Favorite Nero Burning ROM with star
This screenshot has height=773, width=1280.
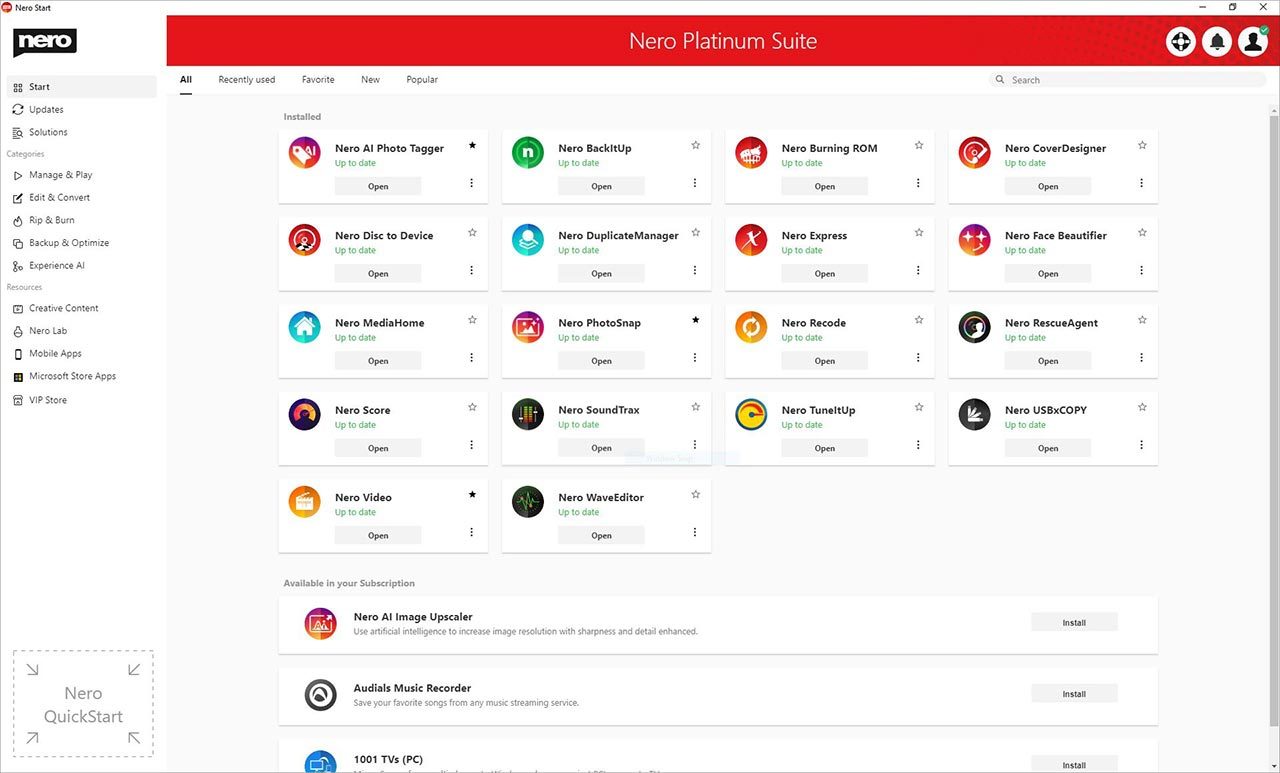918,146
